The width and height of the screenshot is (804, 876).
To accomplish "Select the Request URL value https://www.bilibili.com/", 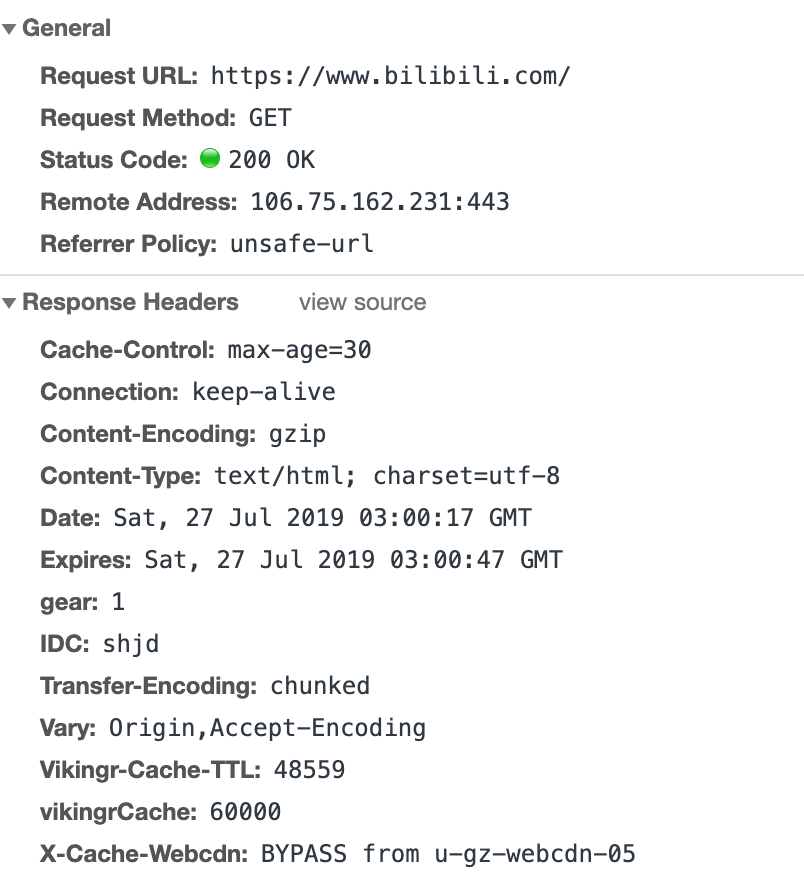I will (x=391, y=77).
